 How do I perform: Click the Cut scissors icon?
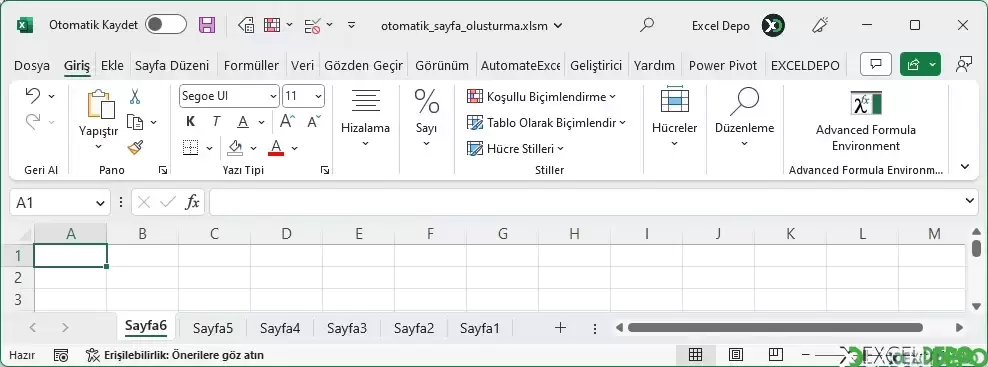pos(135,96)
